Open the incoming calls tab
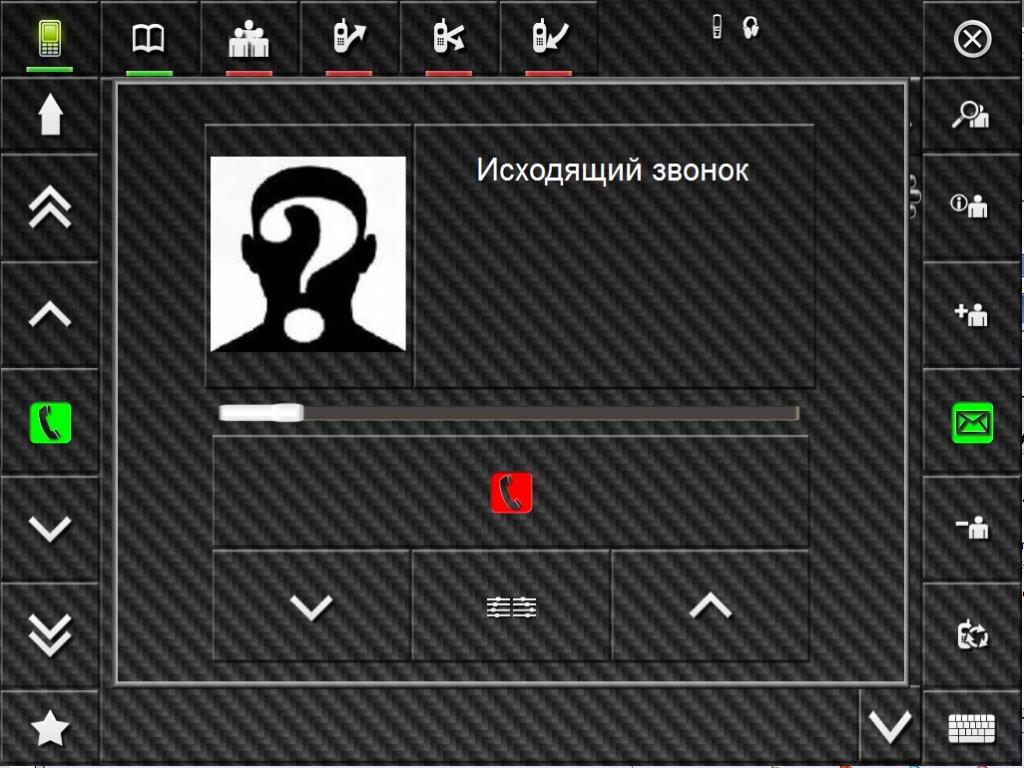 click(550, 37)
